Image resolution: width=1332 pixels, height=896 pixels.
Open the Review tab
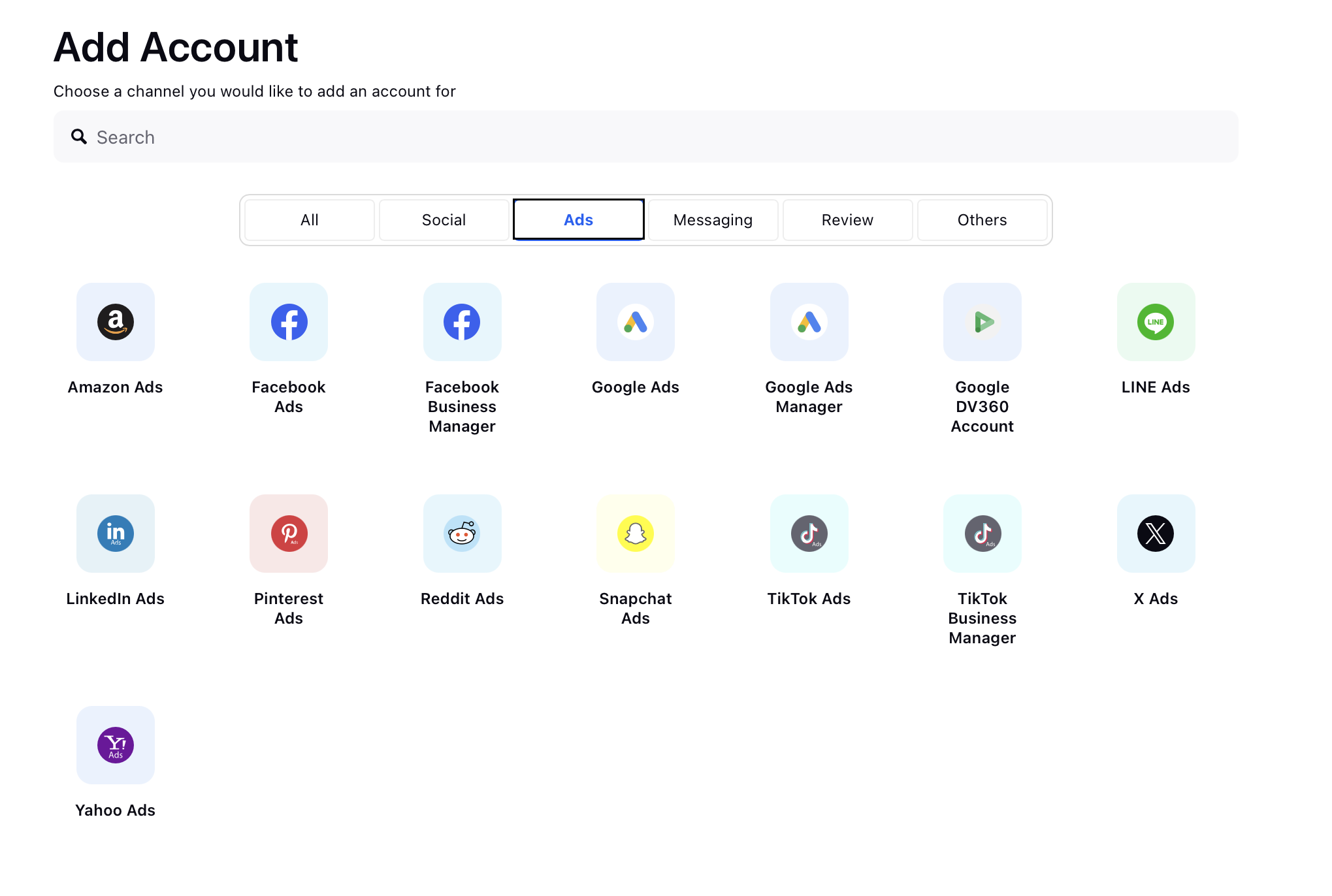tap(848, 220)
